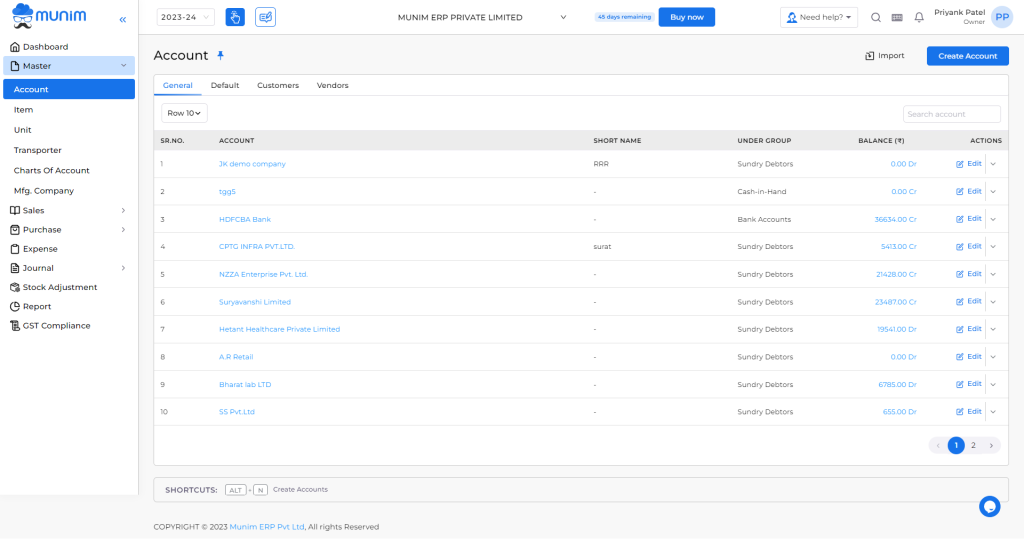Click the notes edit icon beside the year selector
The width and height of the screenshot is (1024, 539).
click(x=265, y=17)
